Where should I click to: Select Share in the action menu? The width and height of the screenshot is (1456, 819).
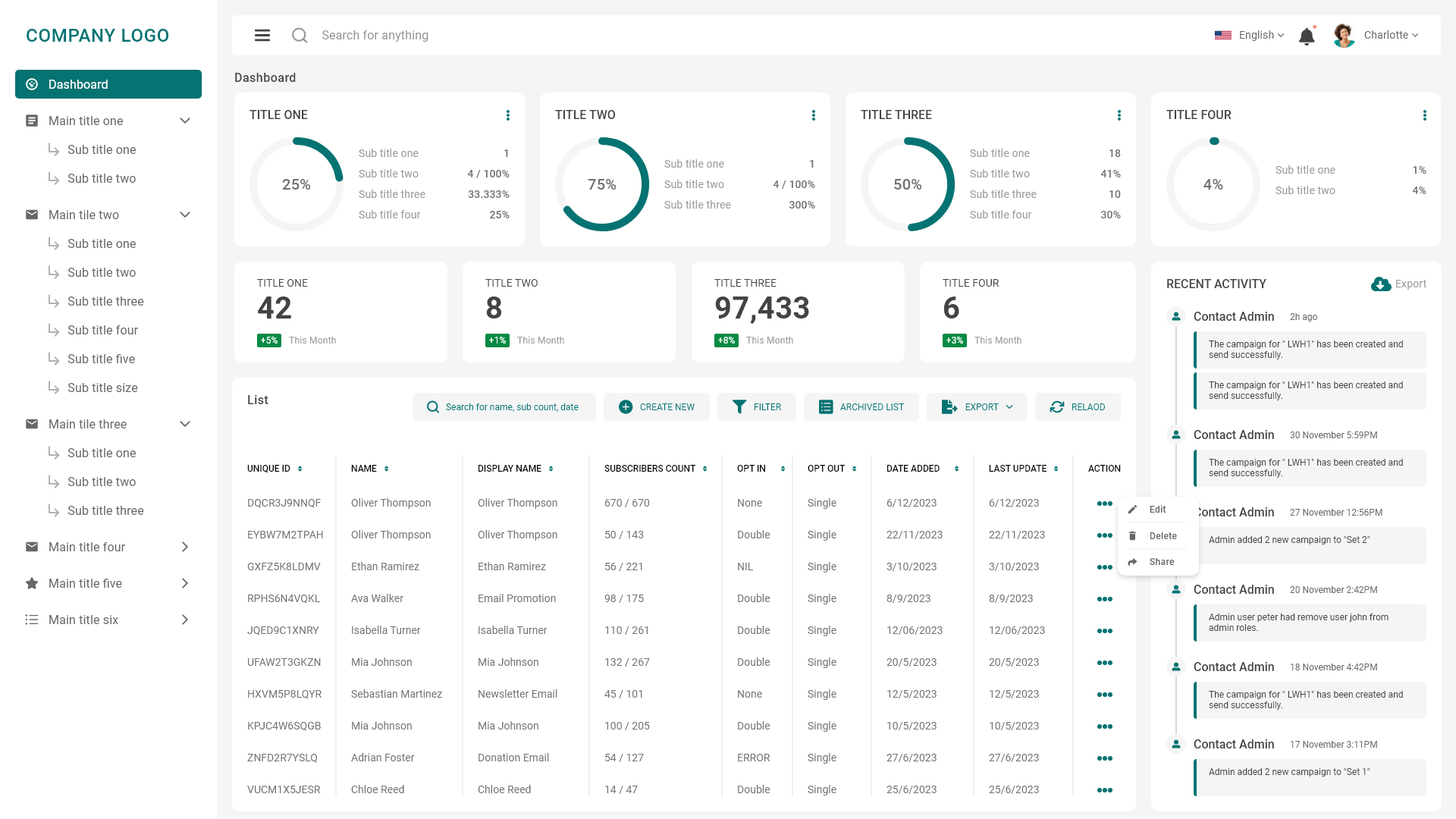pyautogui.click(x=1157, y=562)
